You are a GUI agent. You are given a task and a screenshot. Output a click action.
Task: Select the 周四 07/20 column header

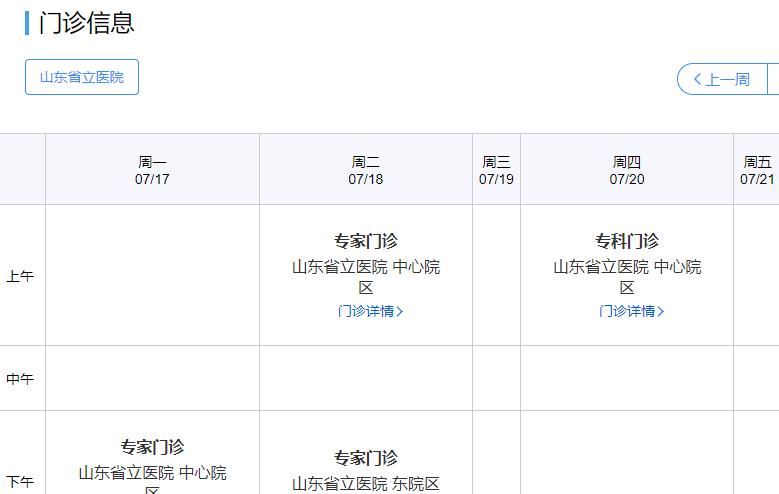(x=627, y=170)
